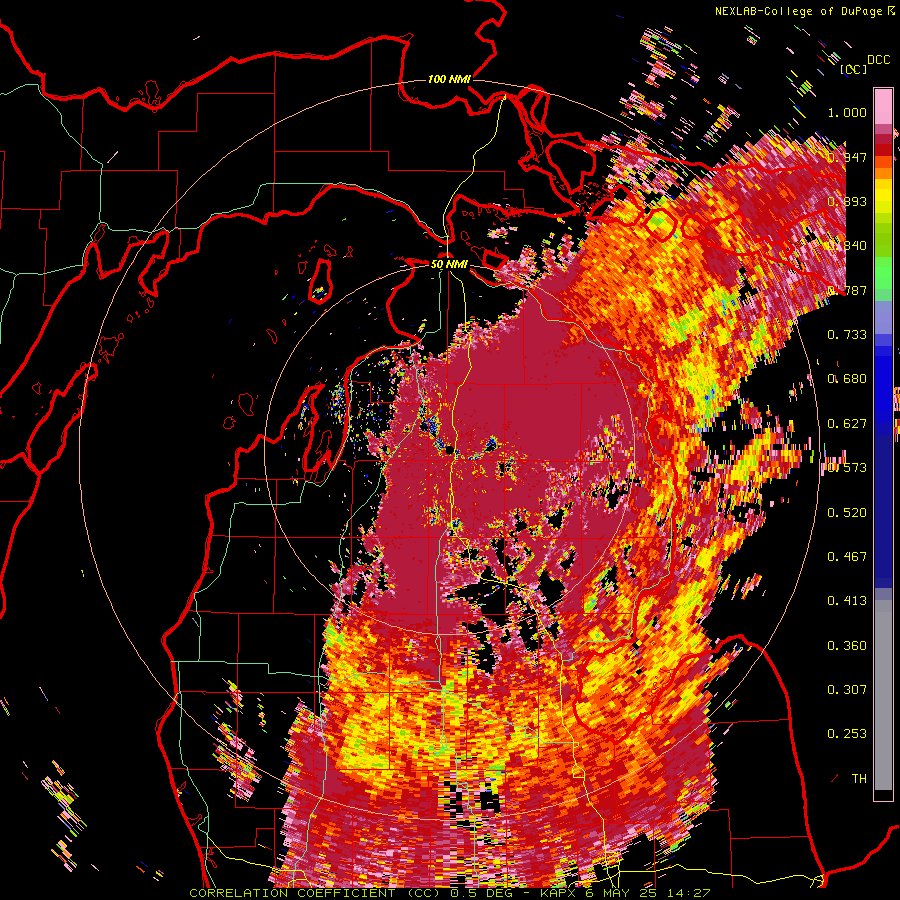
Task: Click the NEXLAB-College of DuPage title text
Action: tap(798, 11)
